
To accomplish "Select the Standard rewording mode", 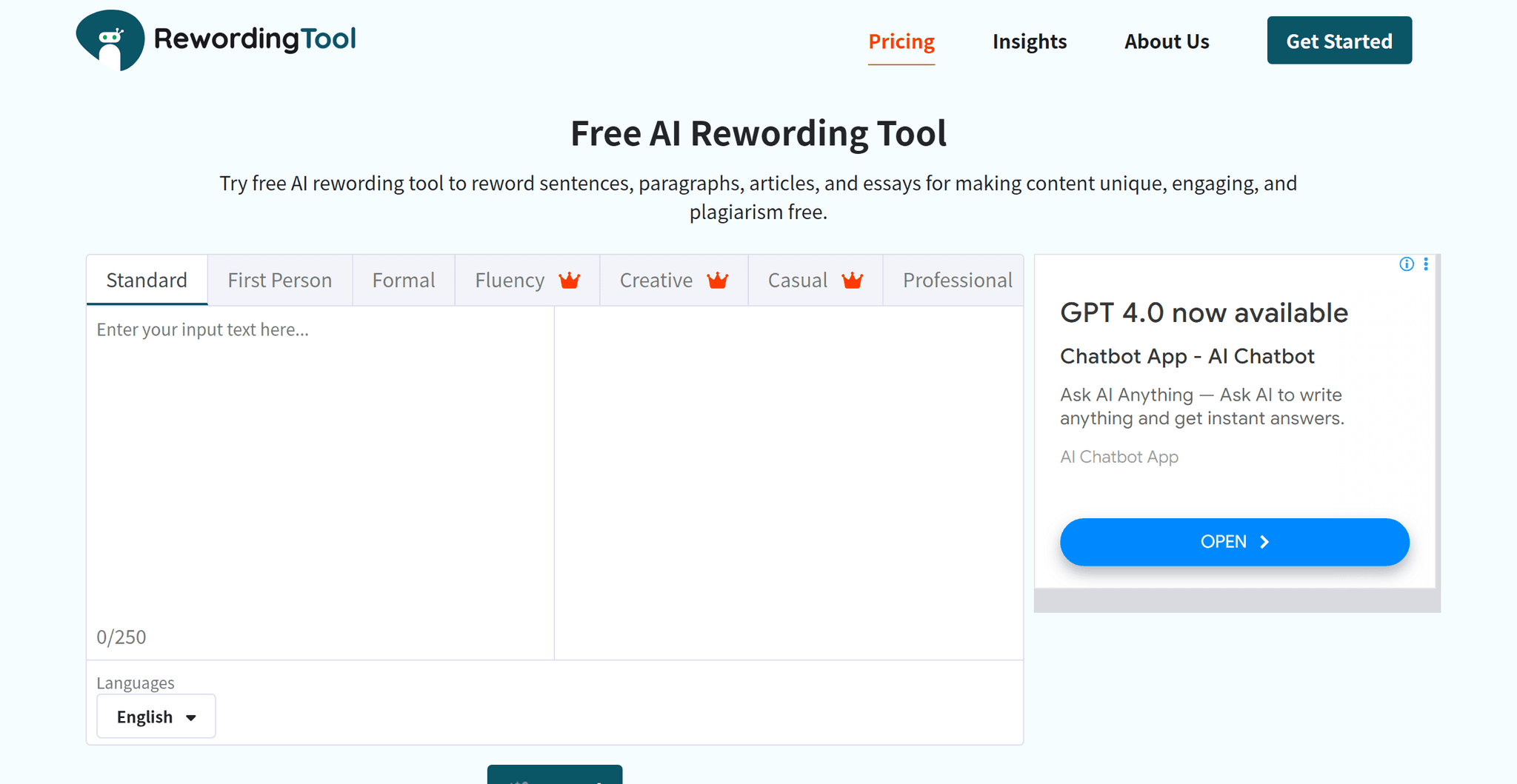I will [x=147, y=280].
